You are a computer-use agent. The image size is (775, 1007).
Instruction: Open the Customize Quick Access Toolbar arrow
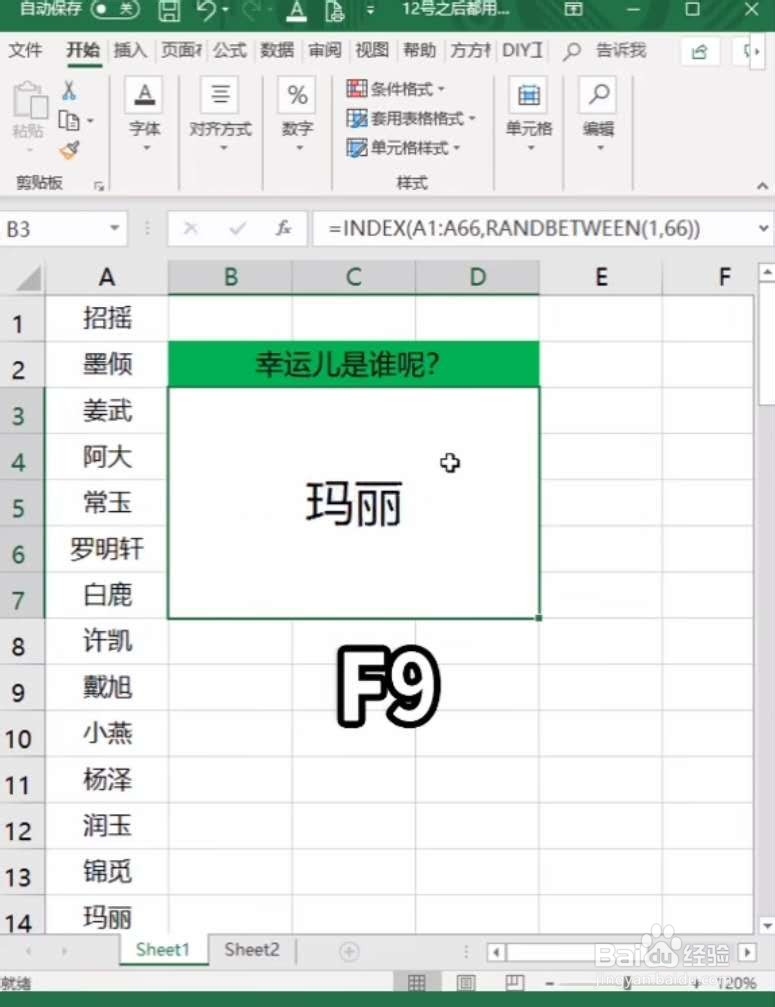(x=370, y=10)
